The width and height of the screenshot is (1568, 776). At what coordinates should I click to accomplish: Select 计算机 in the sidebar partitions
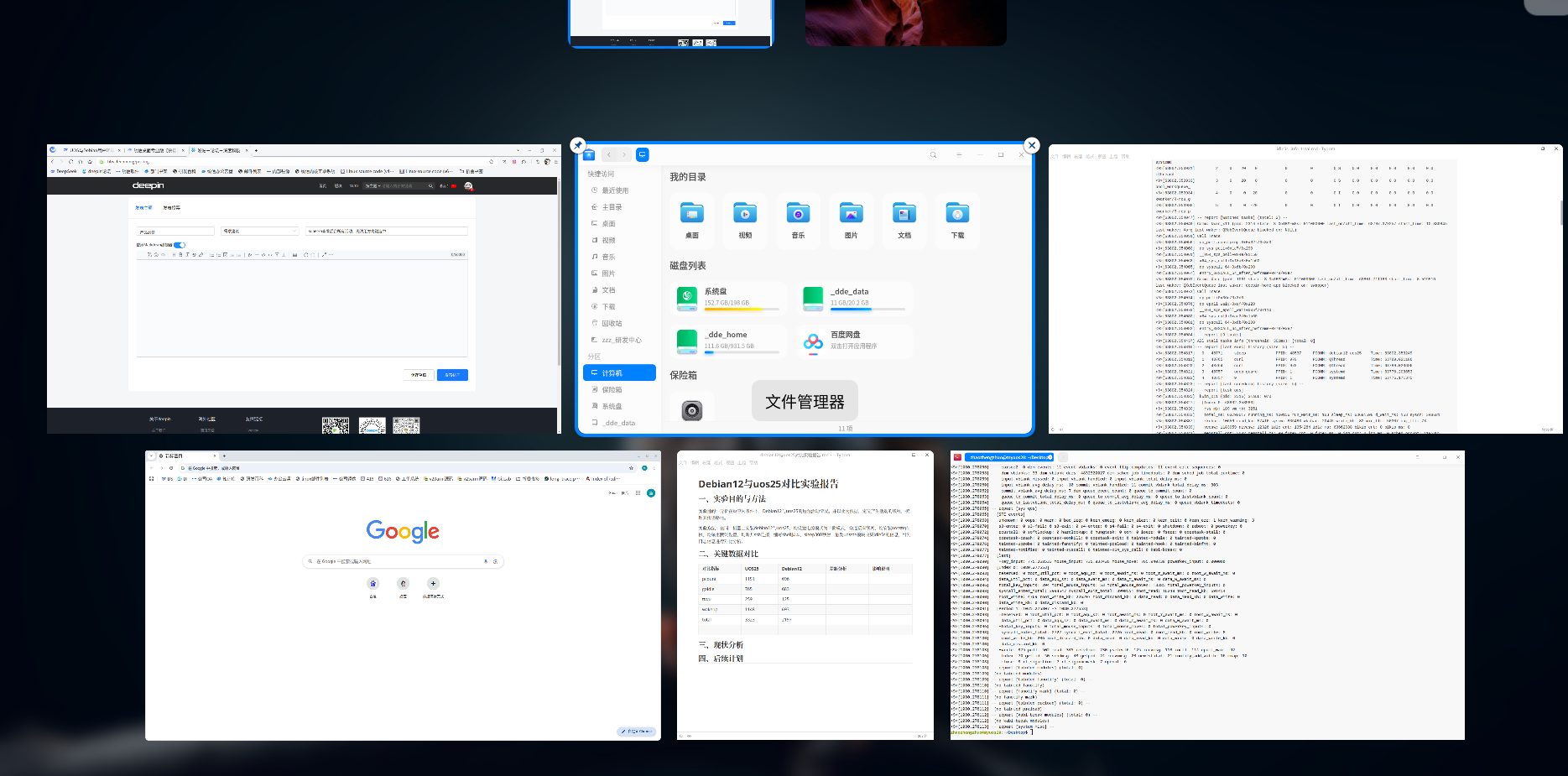[x=619, y=372]
